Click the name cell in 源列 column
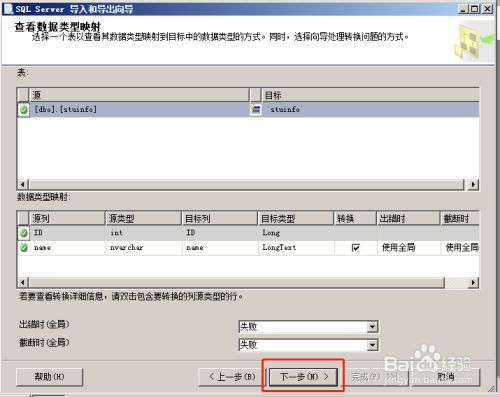The height and width of the screenshot is (397, 500). (68, 248)
